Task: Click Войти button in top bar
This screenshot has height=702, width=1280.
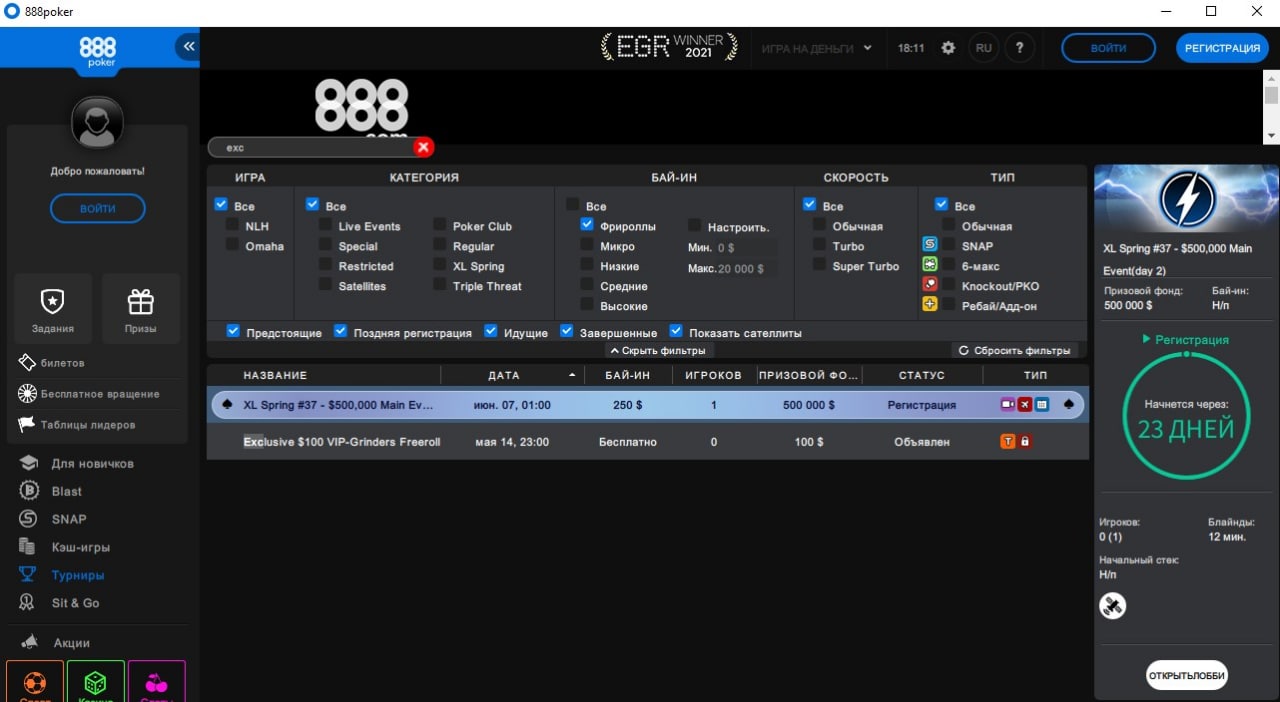Action: pyautogui.click(x=1108, y=48)
